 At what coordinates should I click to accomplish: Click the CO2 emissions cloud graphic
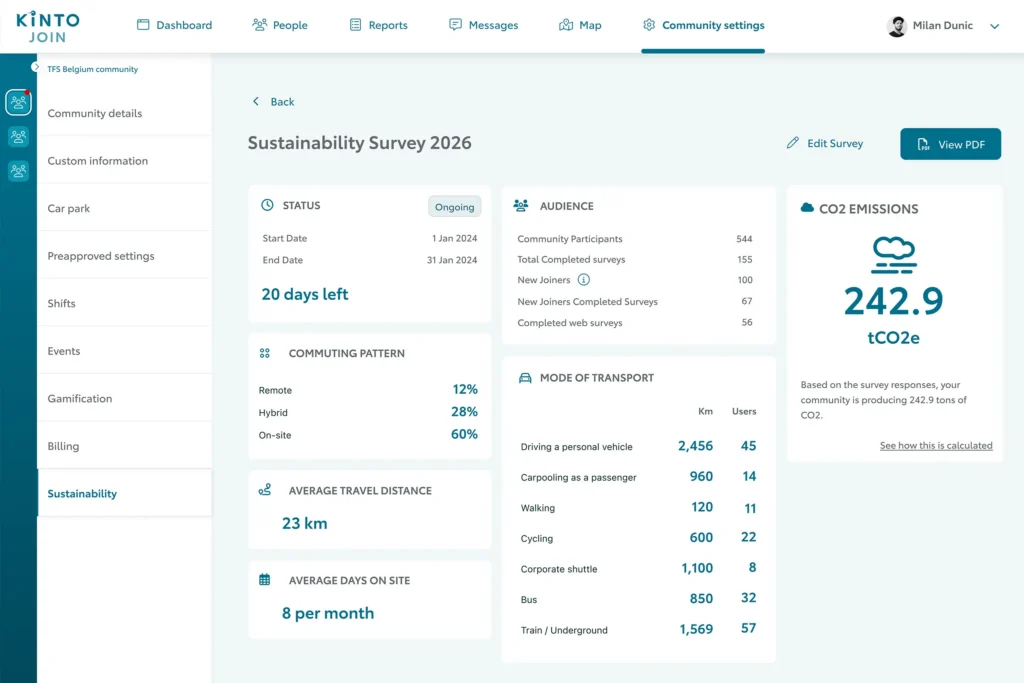[893, 255]
